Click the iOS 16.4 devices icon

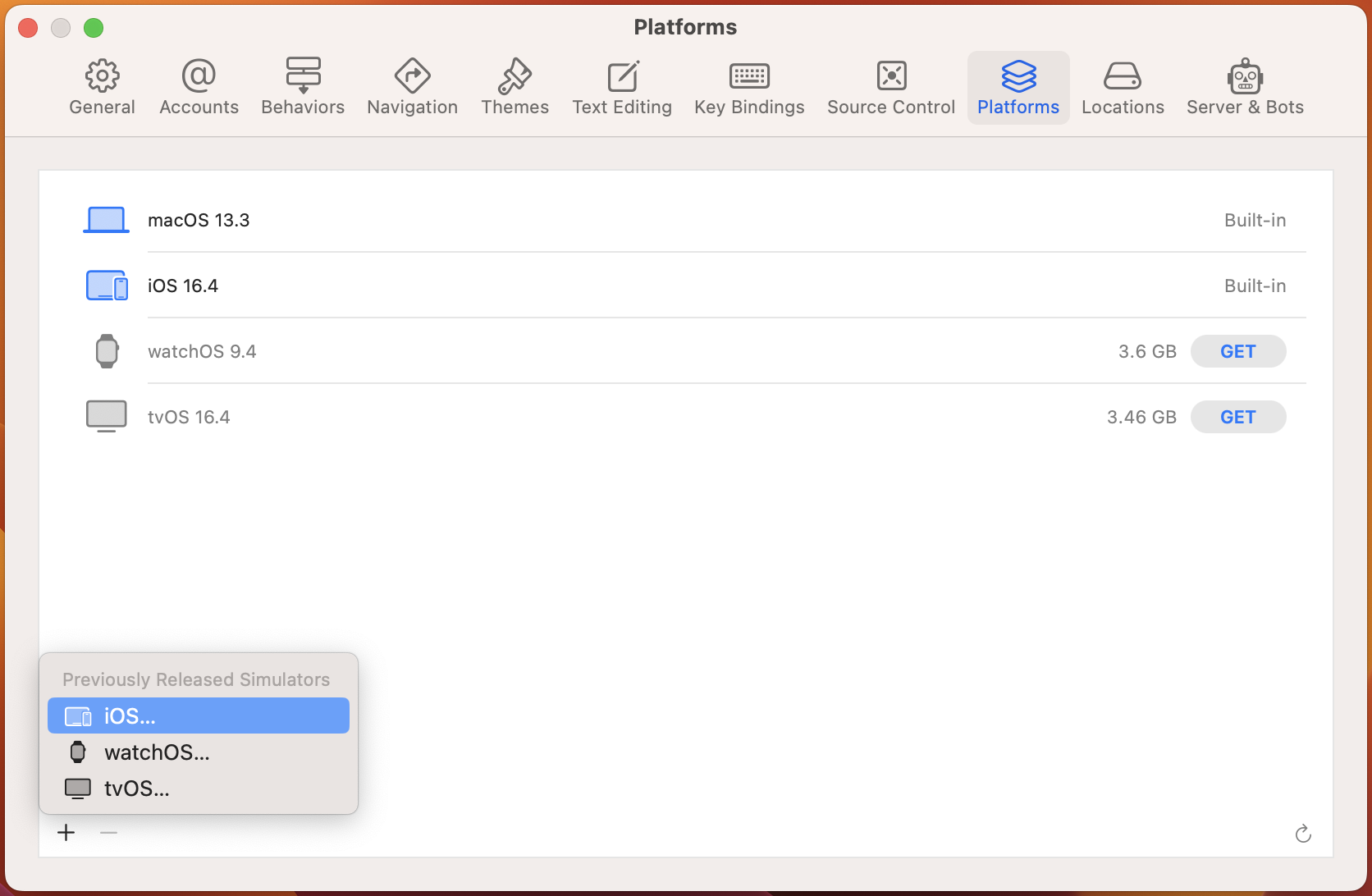[x=107, y=286]
